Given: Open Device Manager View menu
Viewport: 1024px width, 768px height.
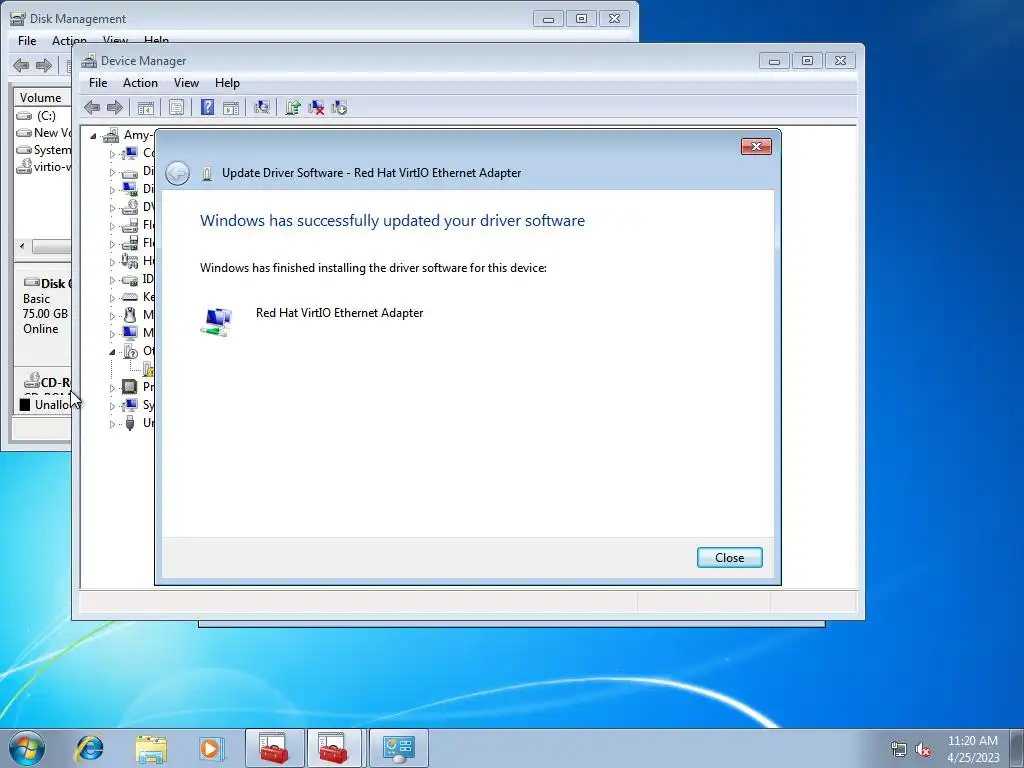Looking at the screenshot, I should [x=186, y=83].
